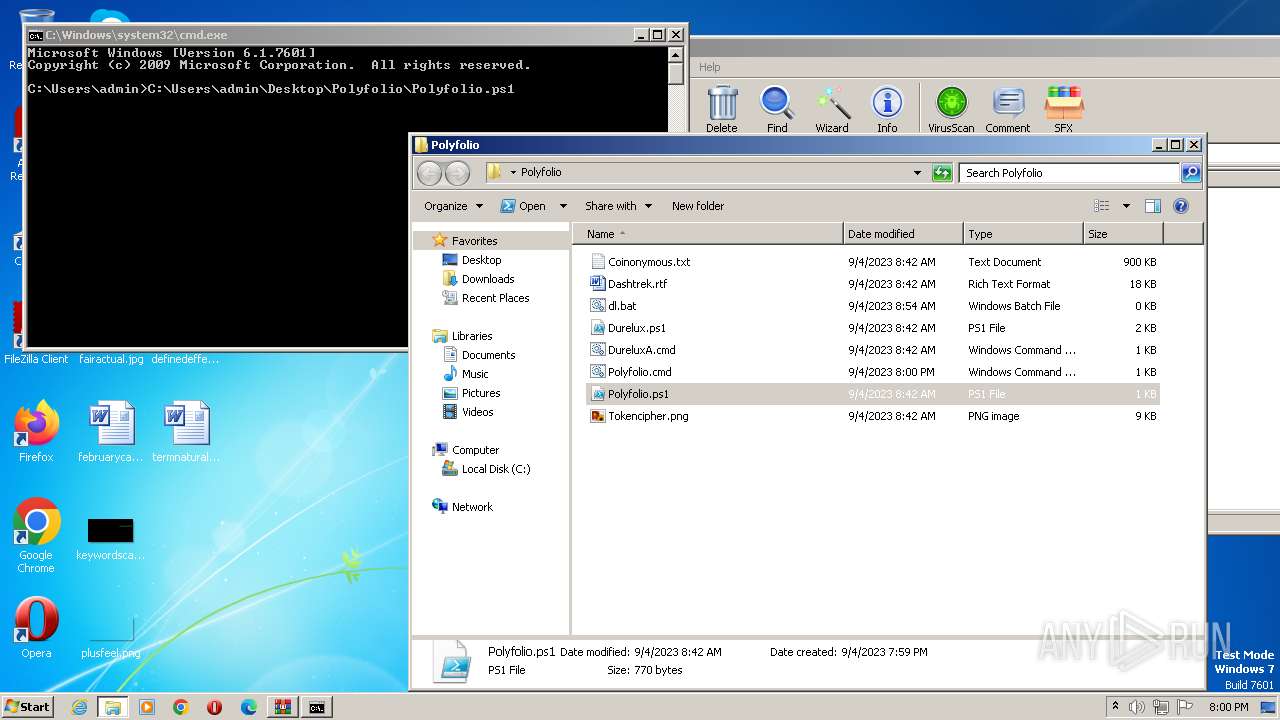
Task: Select Favorites in the navigation pane
Action: coord(474,241)
